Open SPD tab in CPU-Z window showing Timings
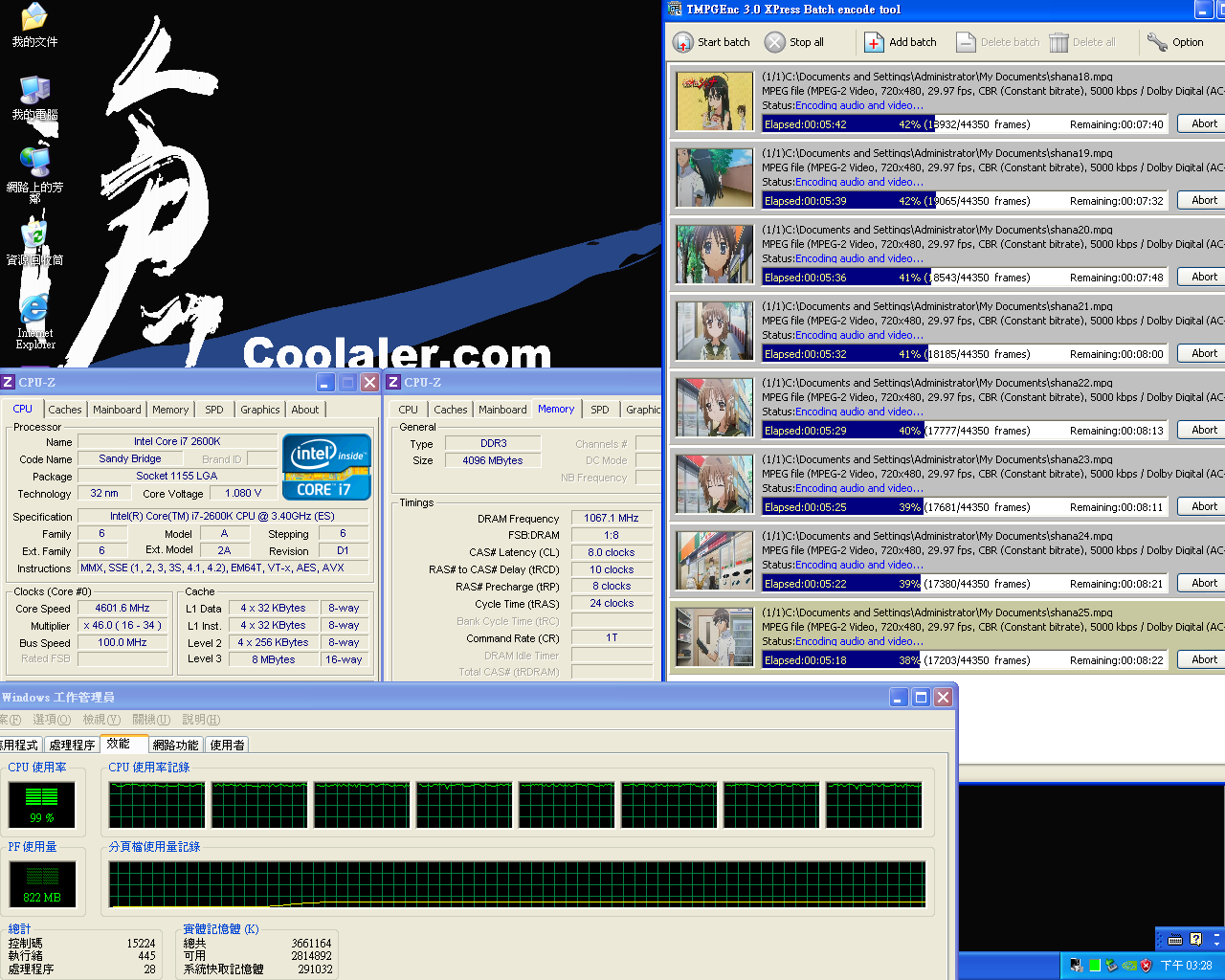The image size is (1225, 980). [x=600, y=410]
